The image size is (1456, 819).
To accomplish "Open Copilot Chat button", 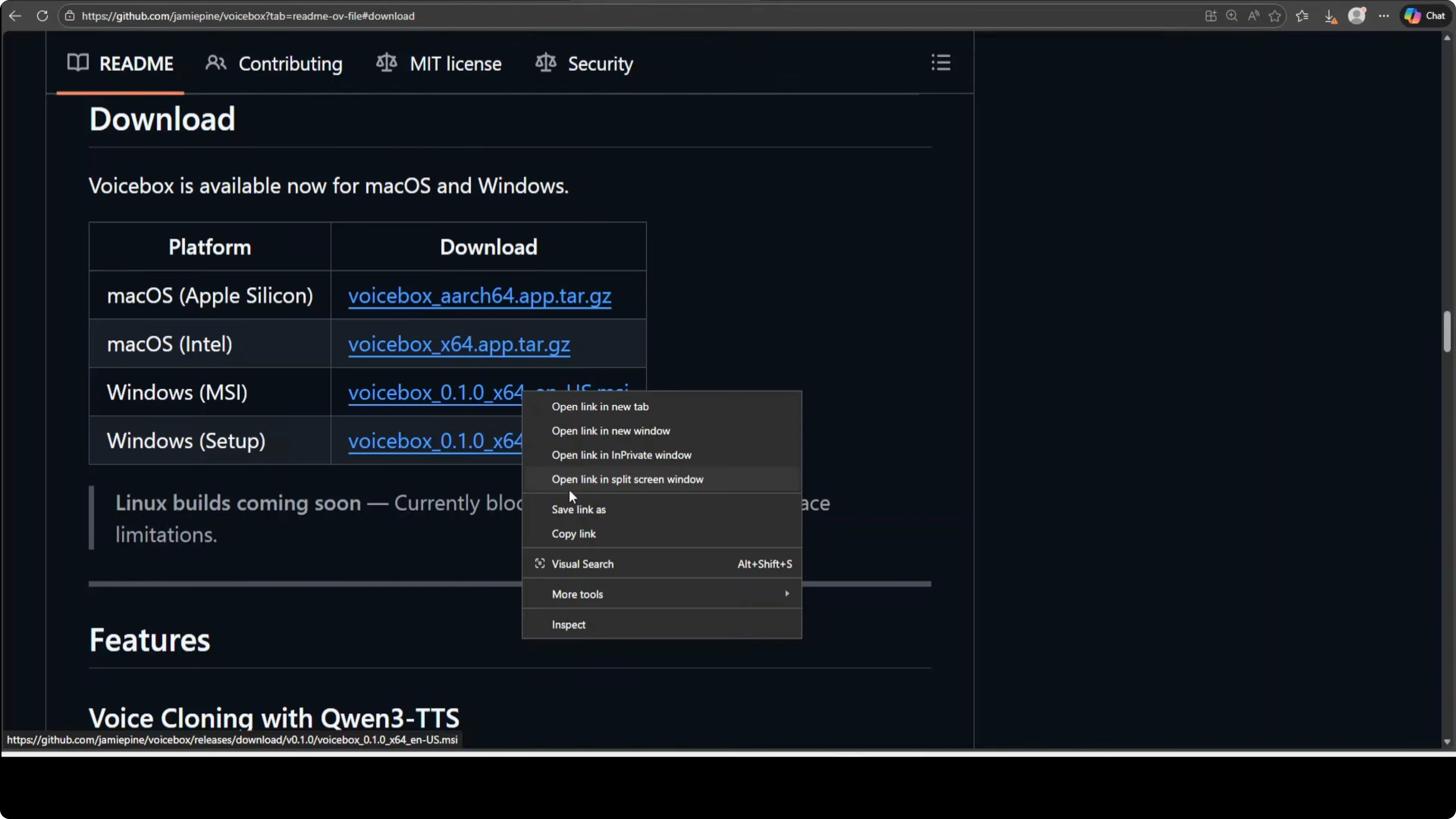I will (x=1425, y=16).
